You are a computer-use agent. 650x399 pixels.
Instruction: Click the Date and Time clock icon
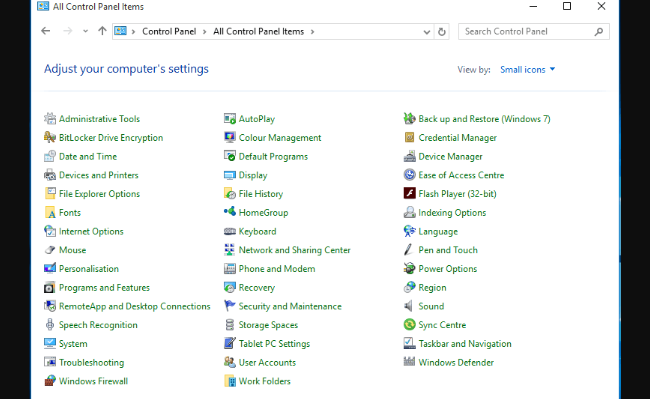point(50,156)
